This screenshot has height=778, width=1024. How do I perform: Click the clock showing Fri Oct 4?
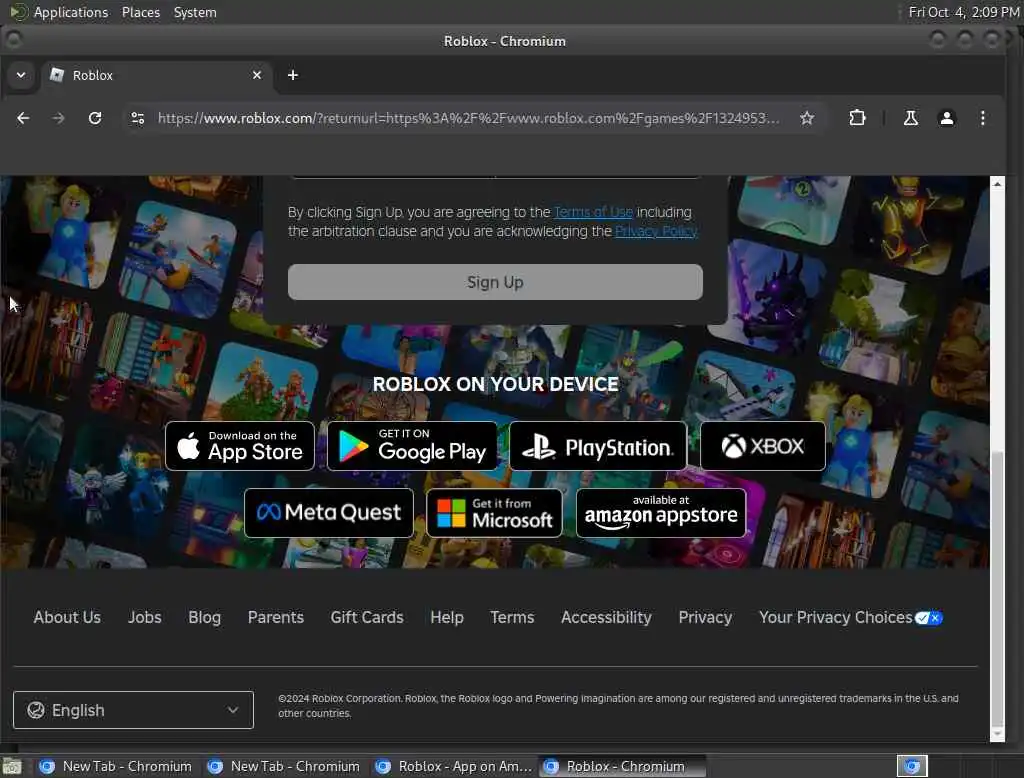pos(964,12)
